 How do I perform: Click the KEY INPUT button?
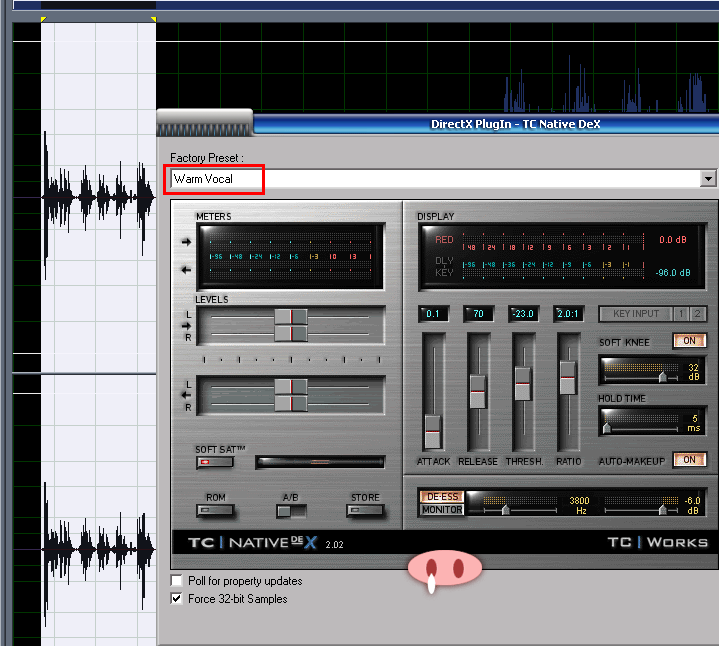click(636, 314)
